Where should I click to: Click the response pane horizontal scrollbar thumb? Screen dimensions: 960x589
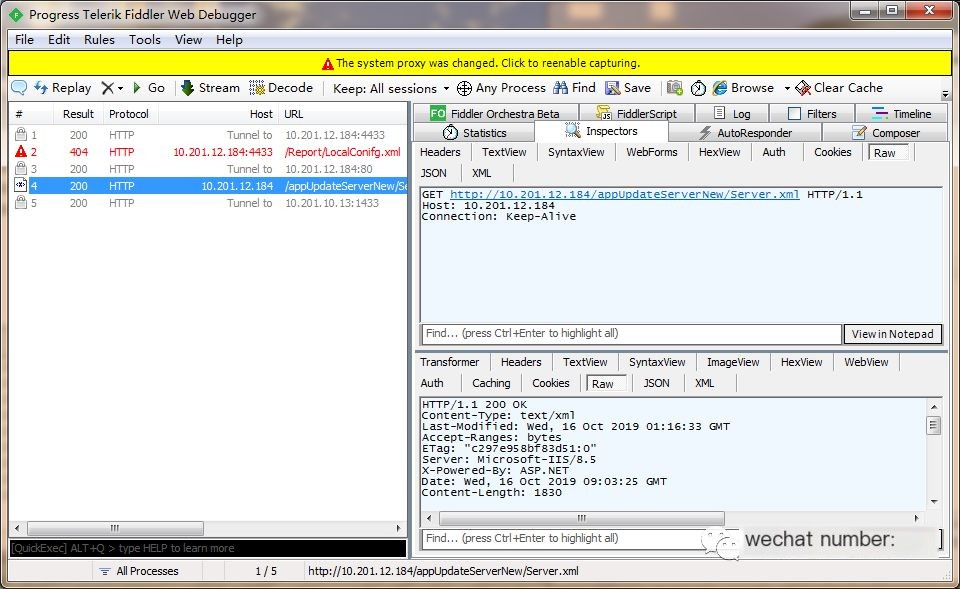tap(582, 518)
